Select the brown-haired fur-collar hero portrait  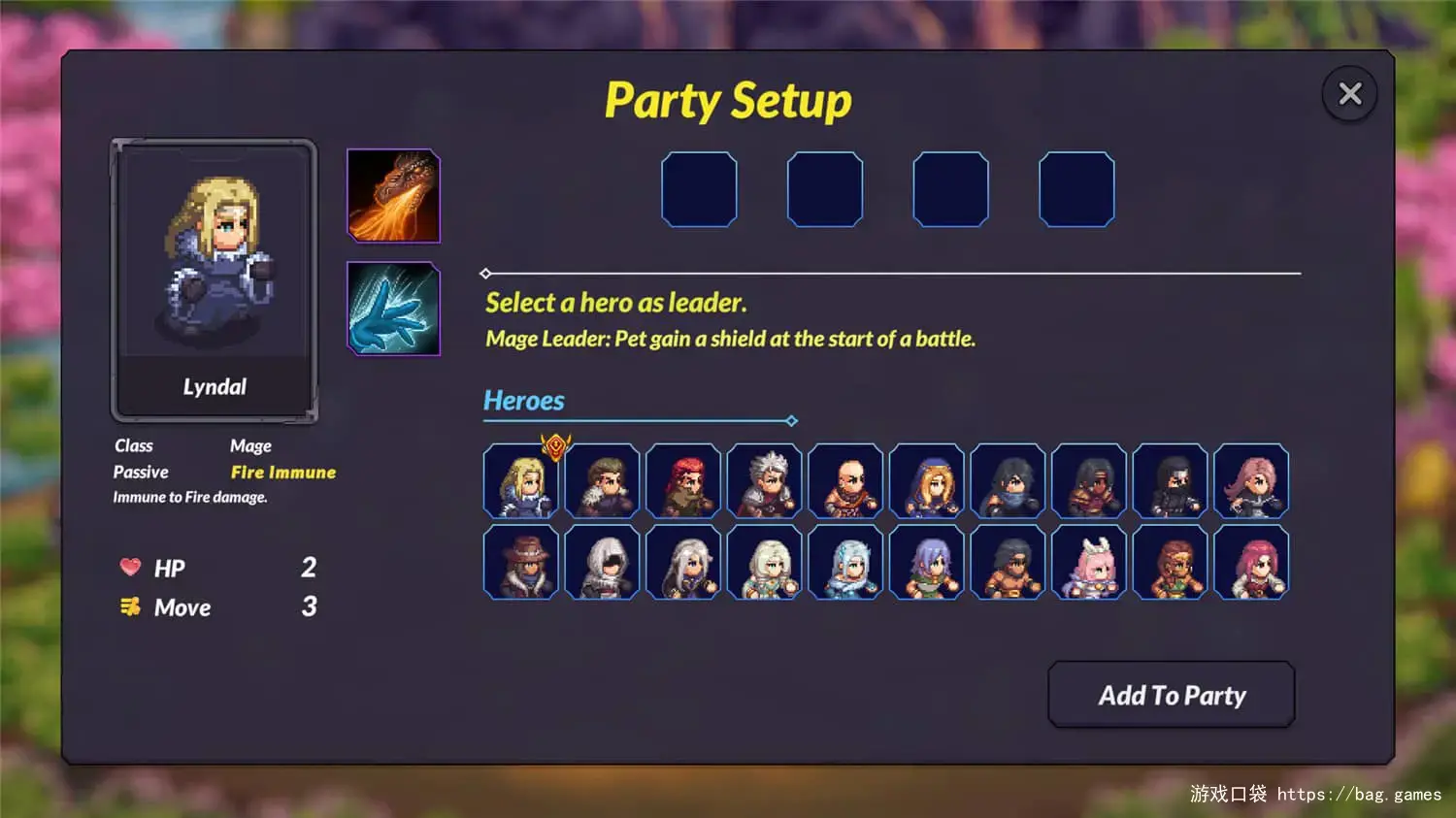(x=602, y=481)
